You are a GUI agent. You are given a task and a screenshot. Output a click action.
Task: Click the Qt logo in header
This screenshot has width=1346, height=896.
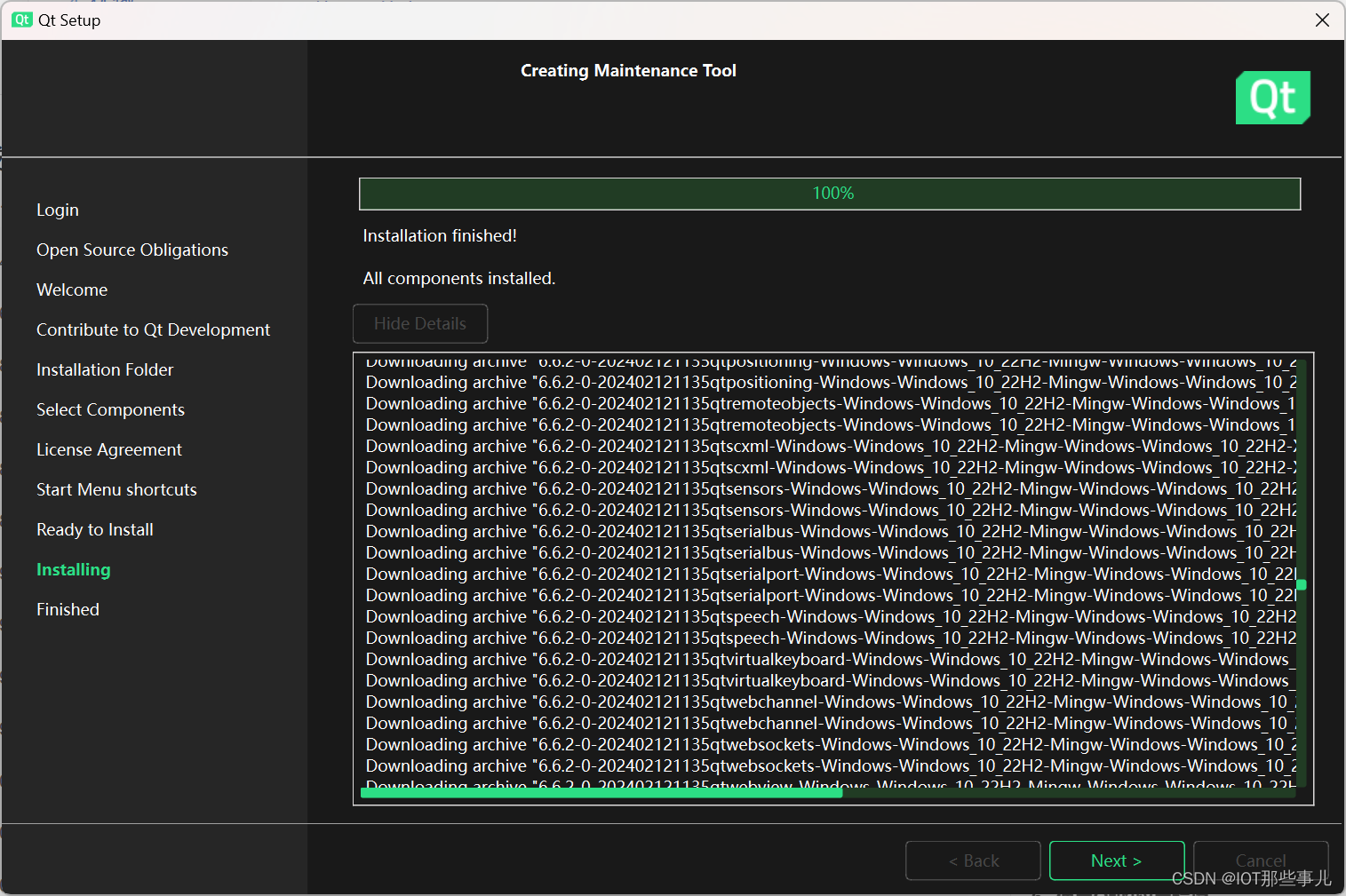1272,98
